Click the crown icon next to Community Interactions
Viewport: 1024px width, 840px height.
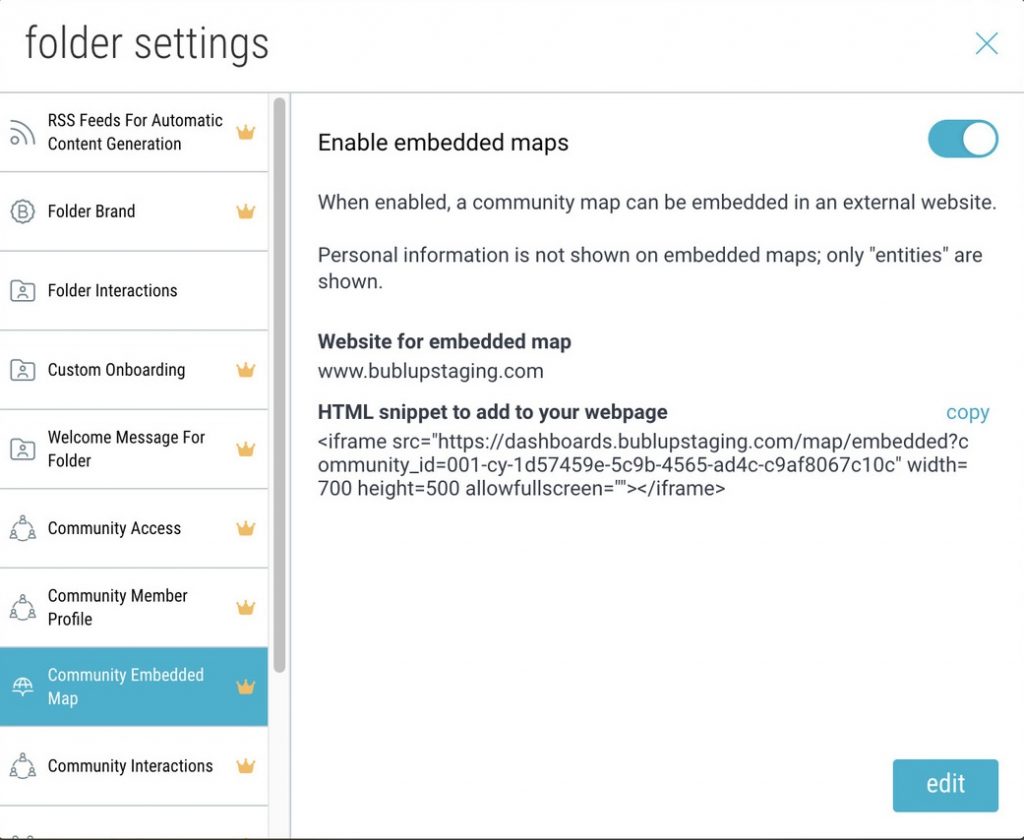point(245,766)
